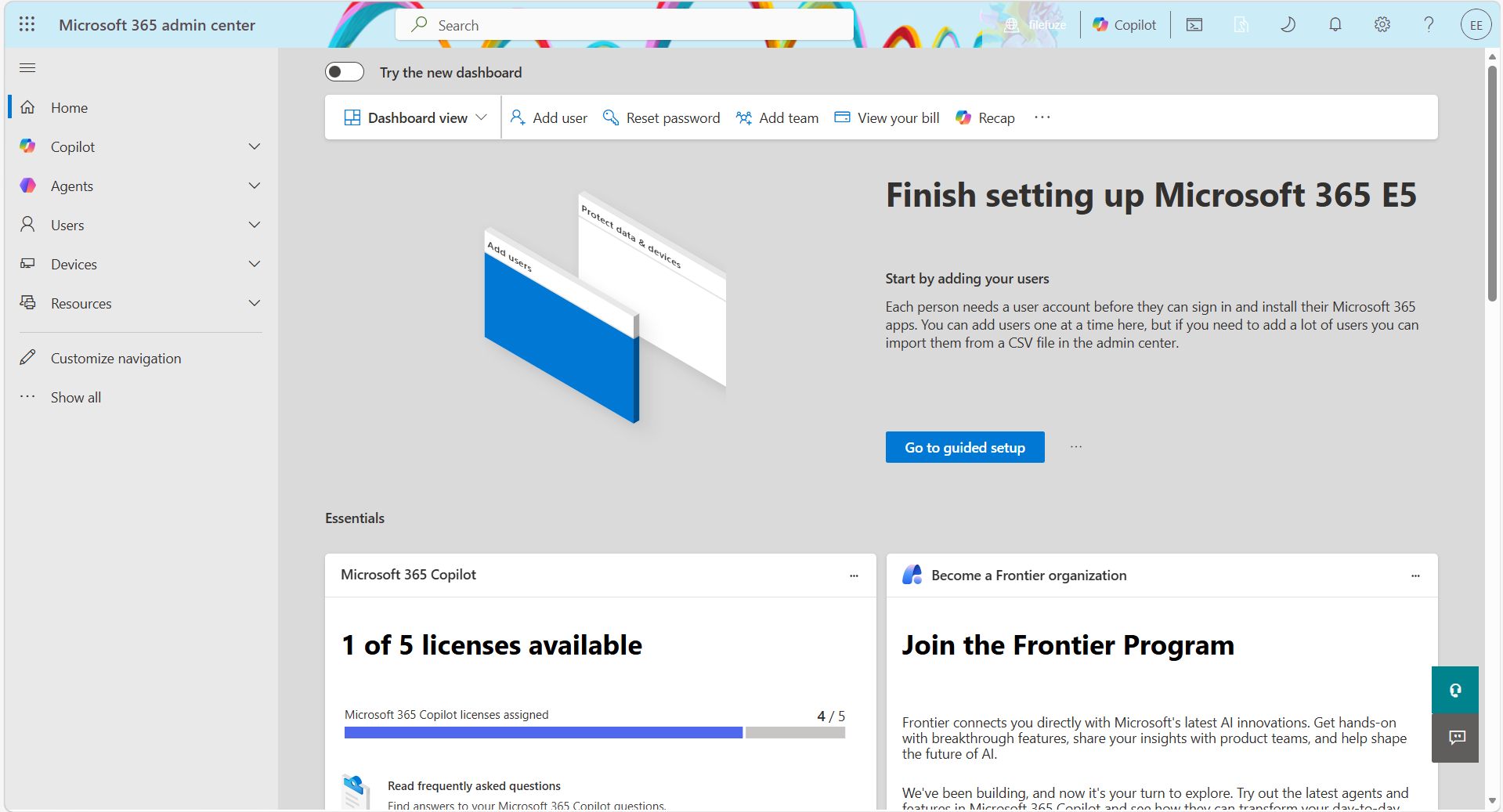Open more options beside guided setup
Image resolution: width=1503 pixels, height=812 pixels.
1076,447
